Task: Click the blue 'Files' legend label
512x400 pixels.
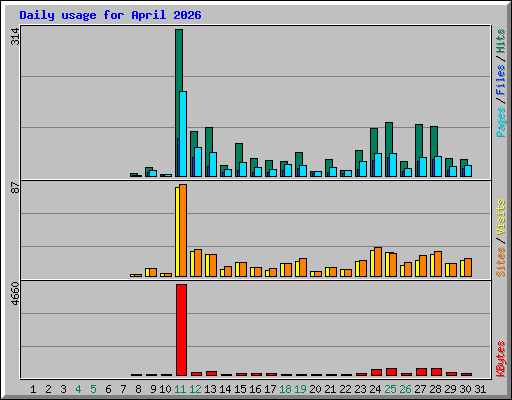Action: [500, 80]
